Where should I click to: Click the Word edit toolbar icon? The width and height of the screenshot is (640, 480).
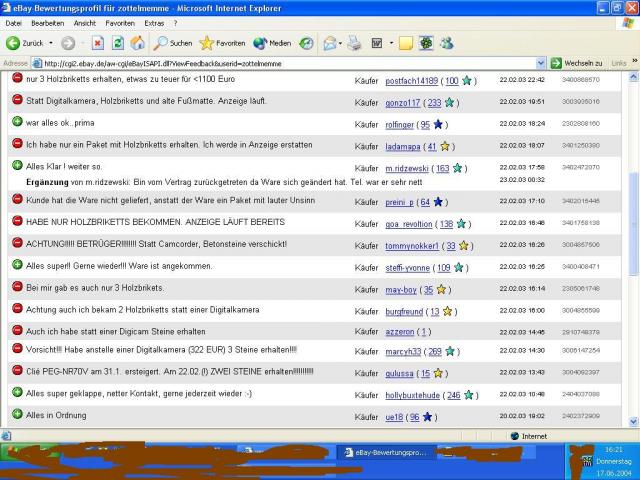[377, 43]
